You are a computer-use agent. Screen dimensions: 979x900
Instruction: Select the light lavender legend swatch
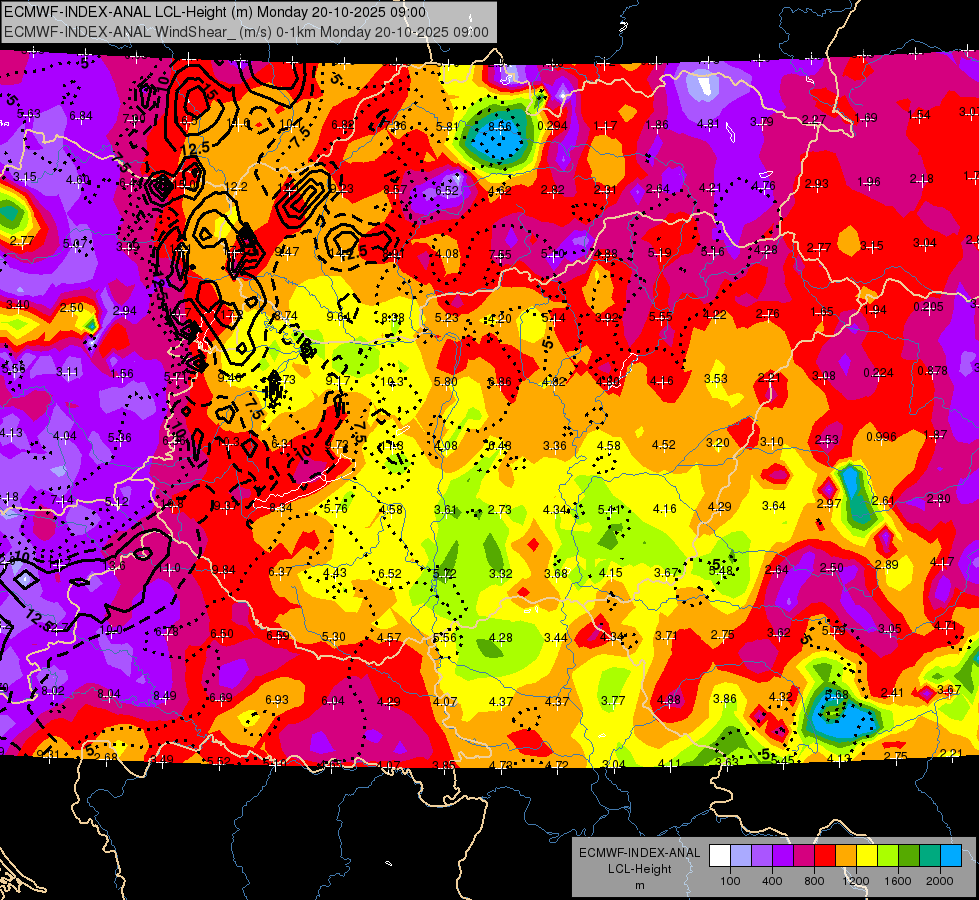click(x=741, y=855)
